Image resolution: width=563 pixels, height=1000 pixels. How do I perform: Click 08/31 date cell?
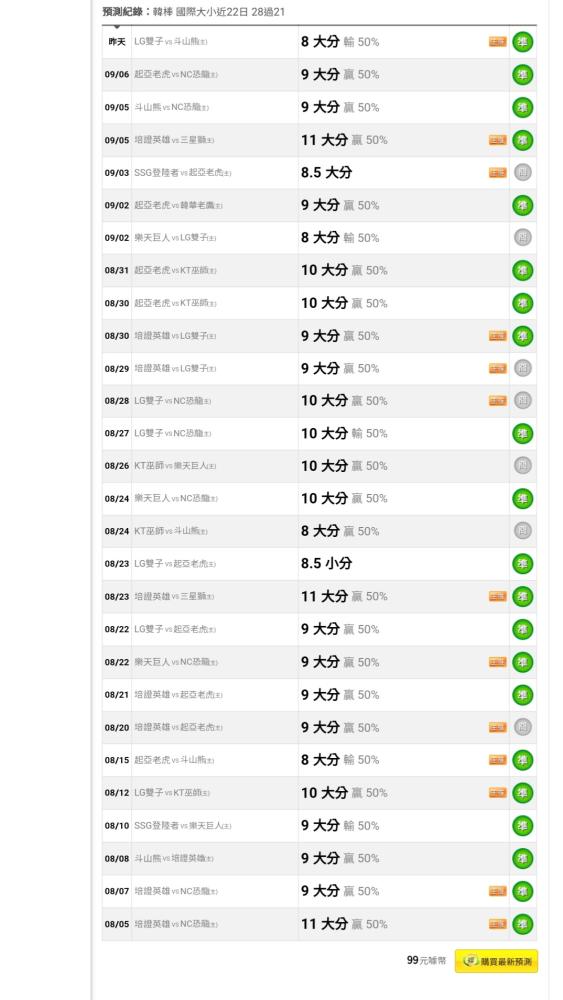[117, 270]
